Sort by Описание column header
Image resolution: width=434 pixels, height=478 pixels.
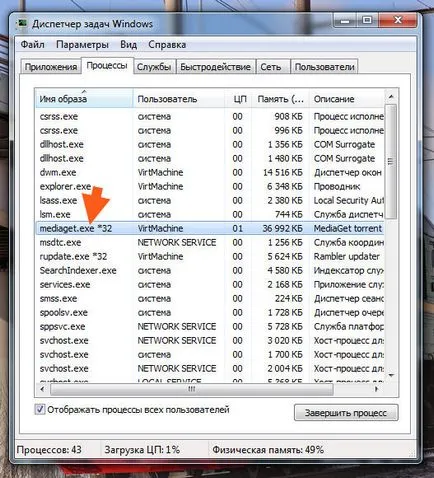coord(347,99)
